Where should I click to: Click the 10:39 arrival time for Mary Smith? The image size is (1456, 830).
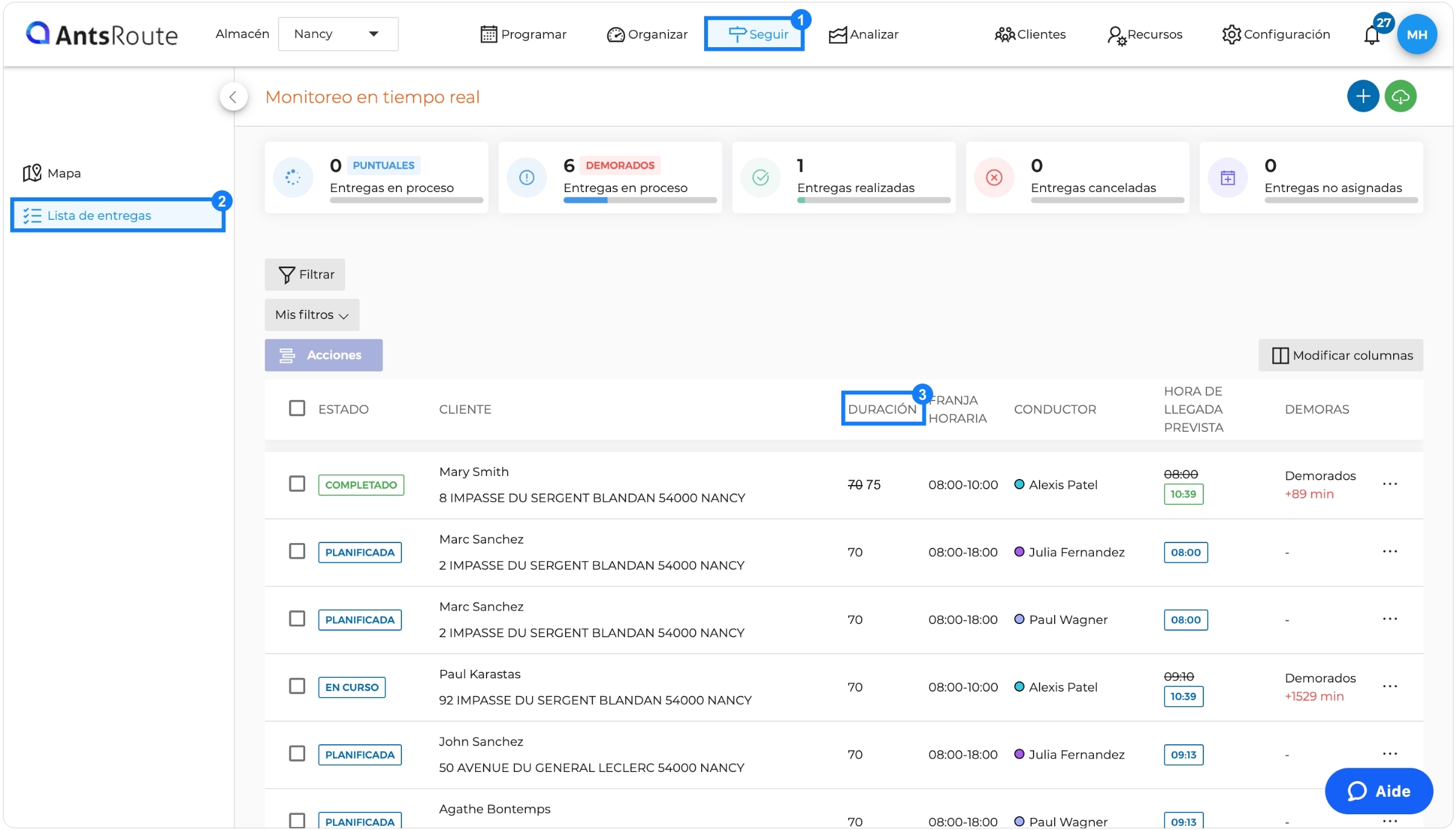1183,494
